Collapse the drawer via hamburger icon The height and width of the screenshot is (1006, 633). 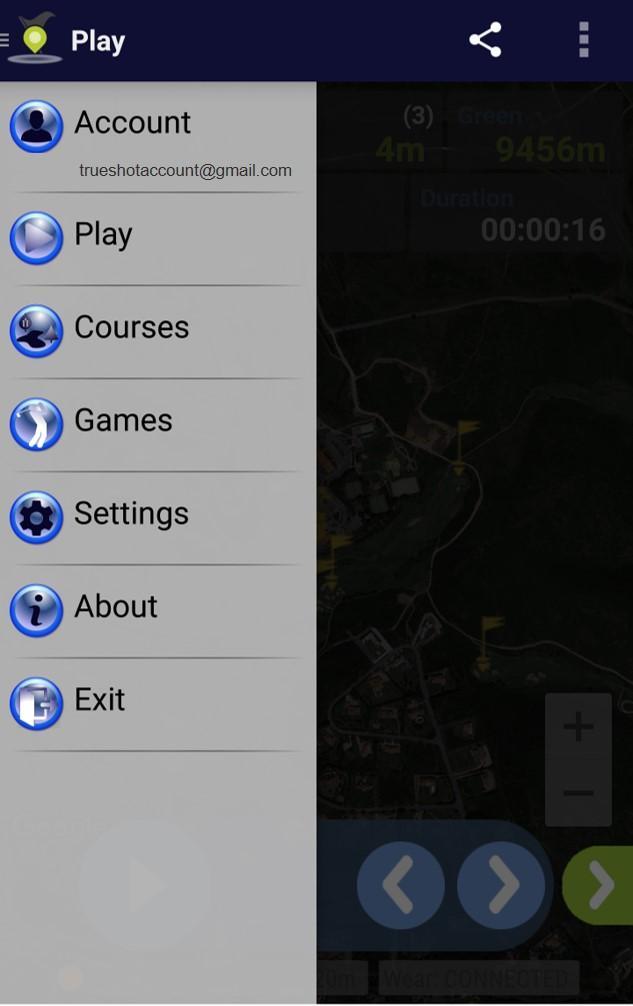(4, 40)
